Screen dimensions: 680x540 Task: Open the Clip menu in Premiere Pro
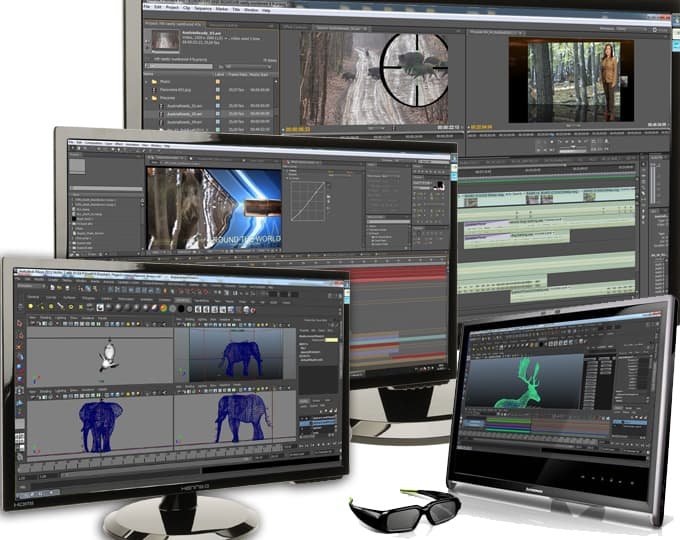[x=187, y=7]
